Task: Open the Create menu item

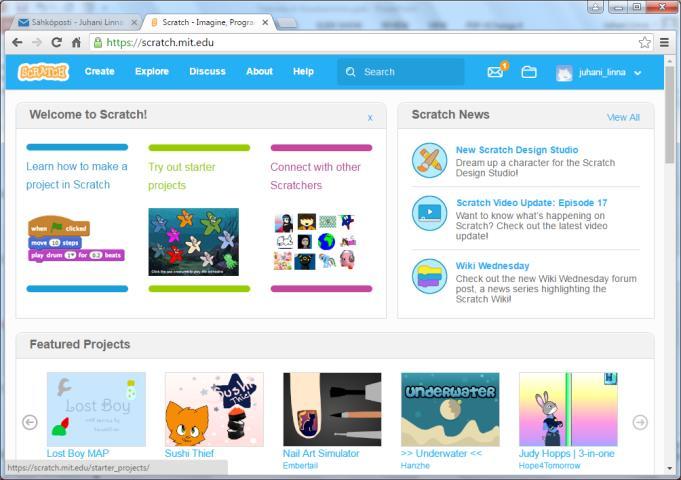Action: coord(99,72)
